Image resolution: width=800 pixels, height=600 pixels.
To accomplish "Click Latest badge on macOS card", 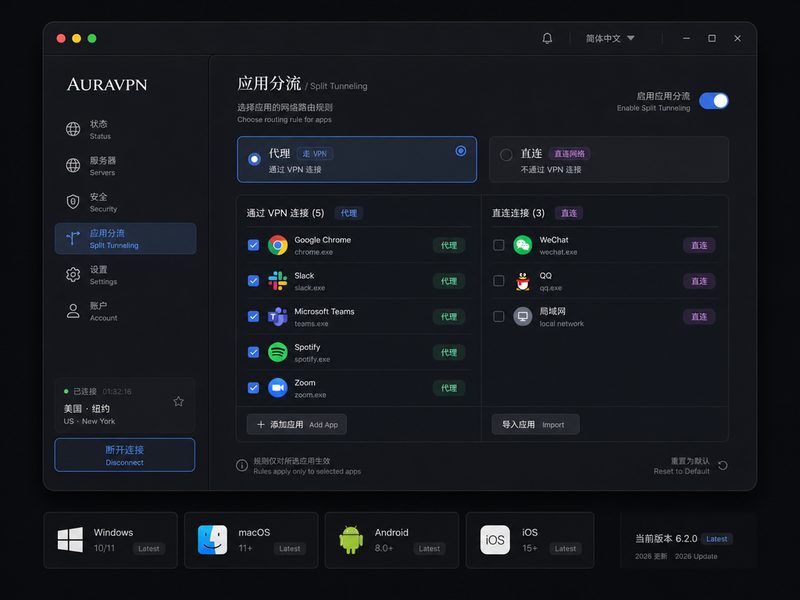I will pos(289,548).
